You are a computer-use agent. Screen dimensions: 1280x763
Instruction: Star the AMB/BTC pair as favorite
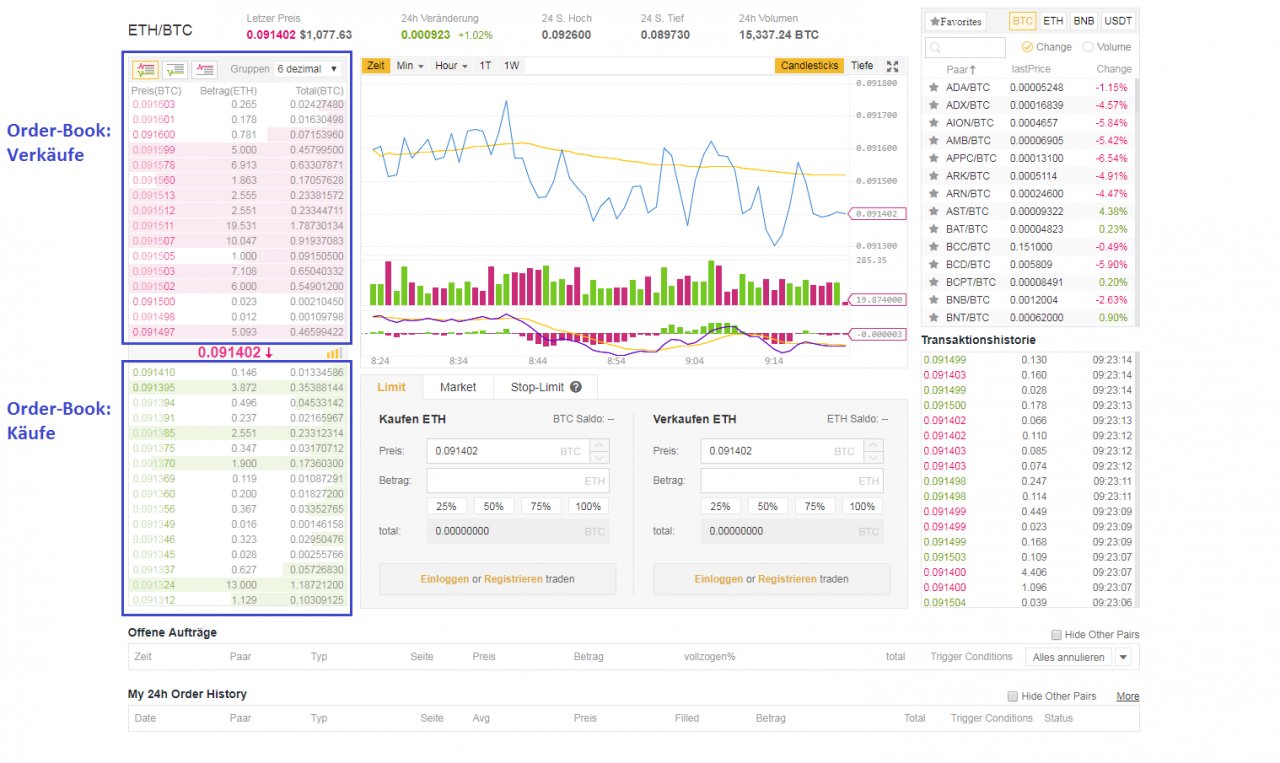(933, 140)
